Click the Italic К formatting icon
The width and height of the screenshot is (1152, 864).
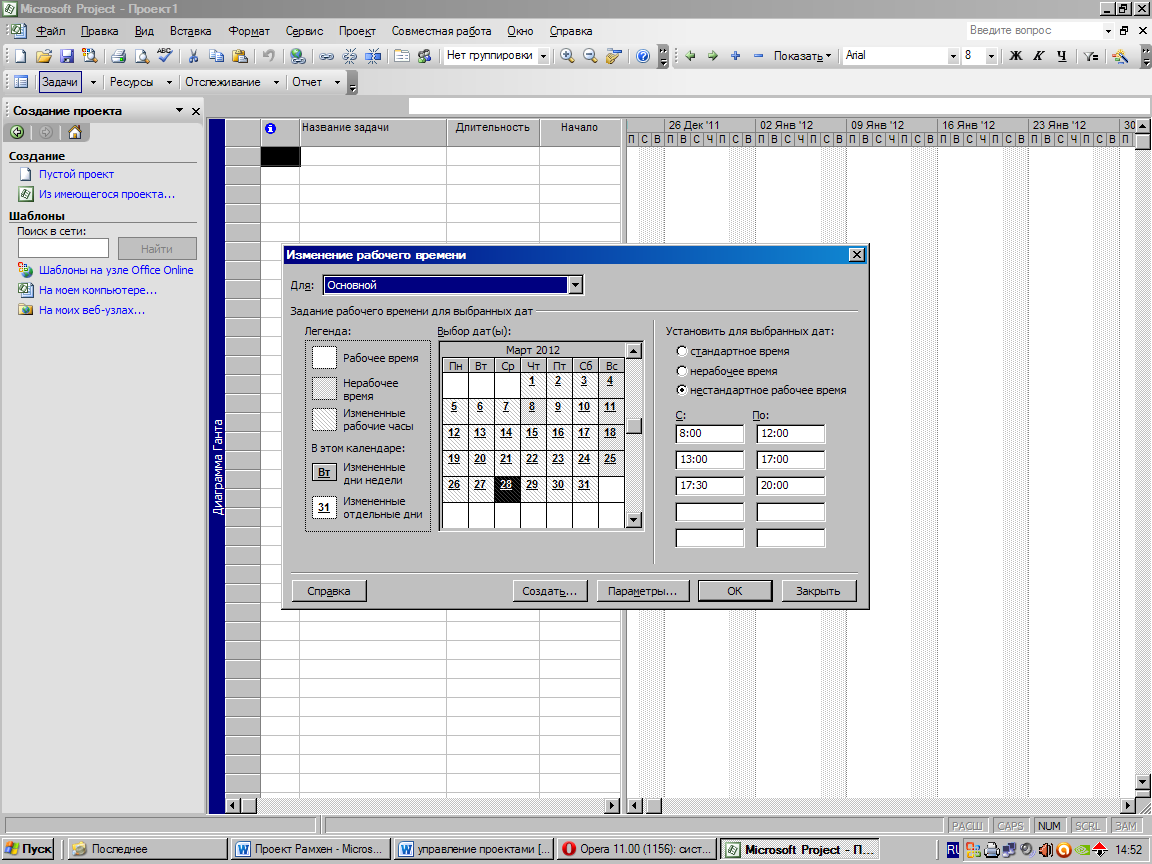tap(1039, 56)
